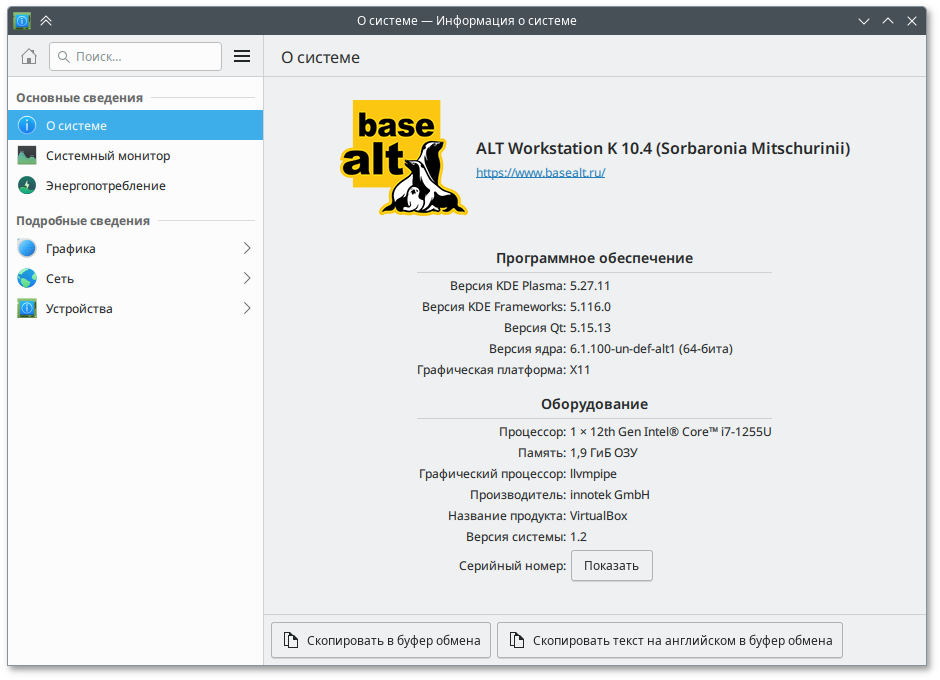Expand the Сеть category arrow
The image size is (940, 680).
click(246, 279)
